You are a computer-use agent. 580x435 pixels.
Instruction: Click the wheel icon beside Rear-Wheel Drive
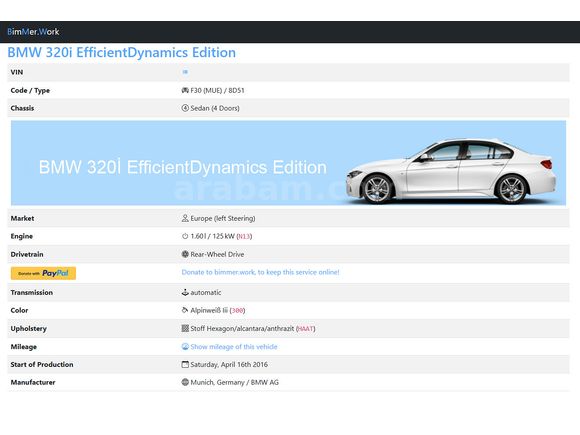(185, 254)
